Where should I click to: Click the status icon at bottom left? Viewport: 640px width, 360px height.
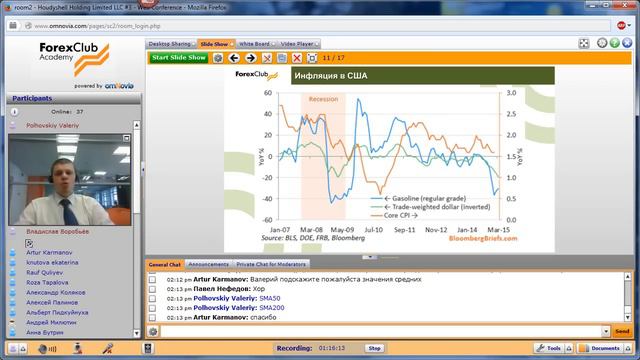point(13,349)
